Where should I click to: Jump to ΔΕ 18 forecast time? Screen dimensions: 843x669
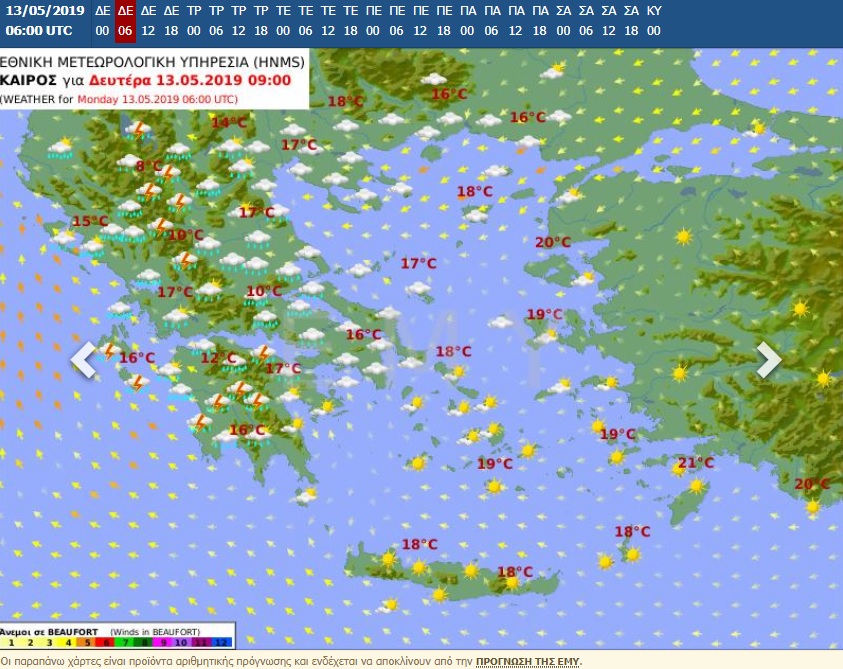coord(171,21)
